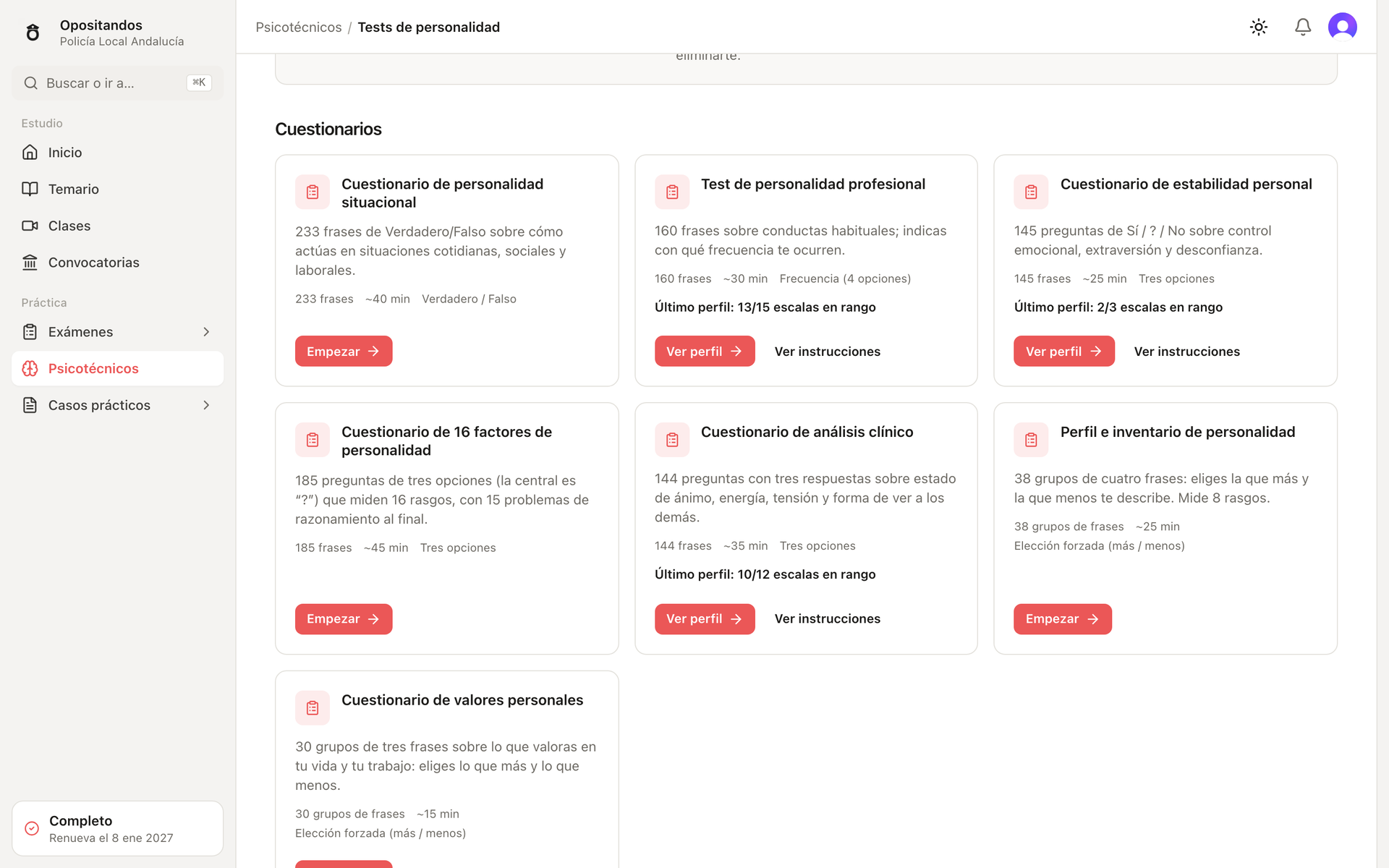Open the Completo subscription plan card
1389x868 pixels.
[x=117, y=828]
